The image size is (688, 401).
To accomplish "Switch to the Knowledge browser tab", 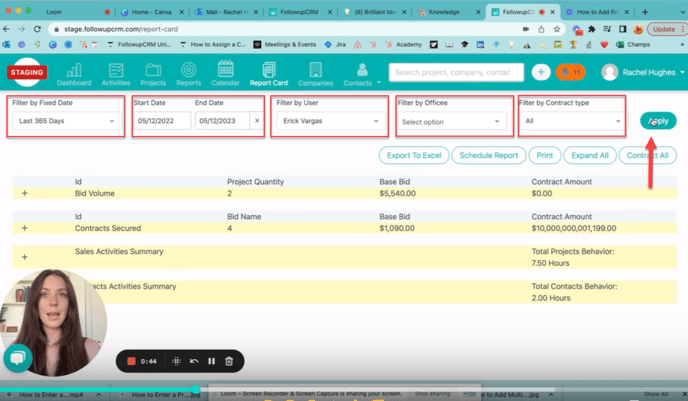I will tap(444, 12).
